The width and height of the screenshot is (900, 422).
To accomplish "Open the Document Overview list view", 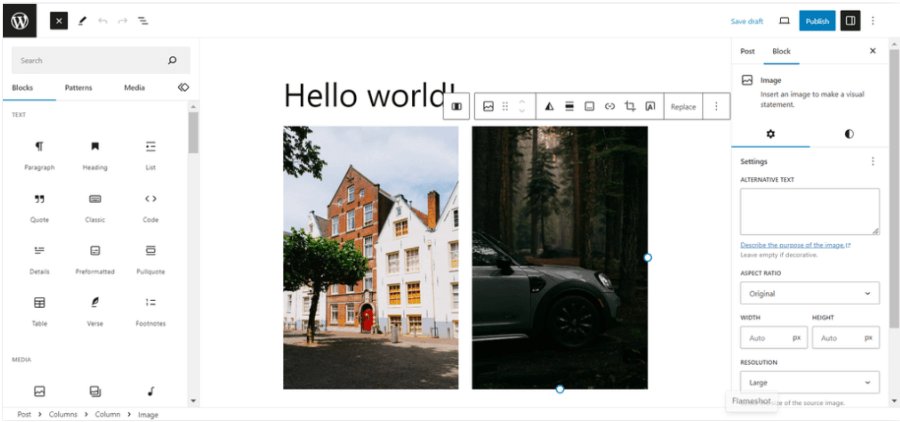I will point(143,21).
